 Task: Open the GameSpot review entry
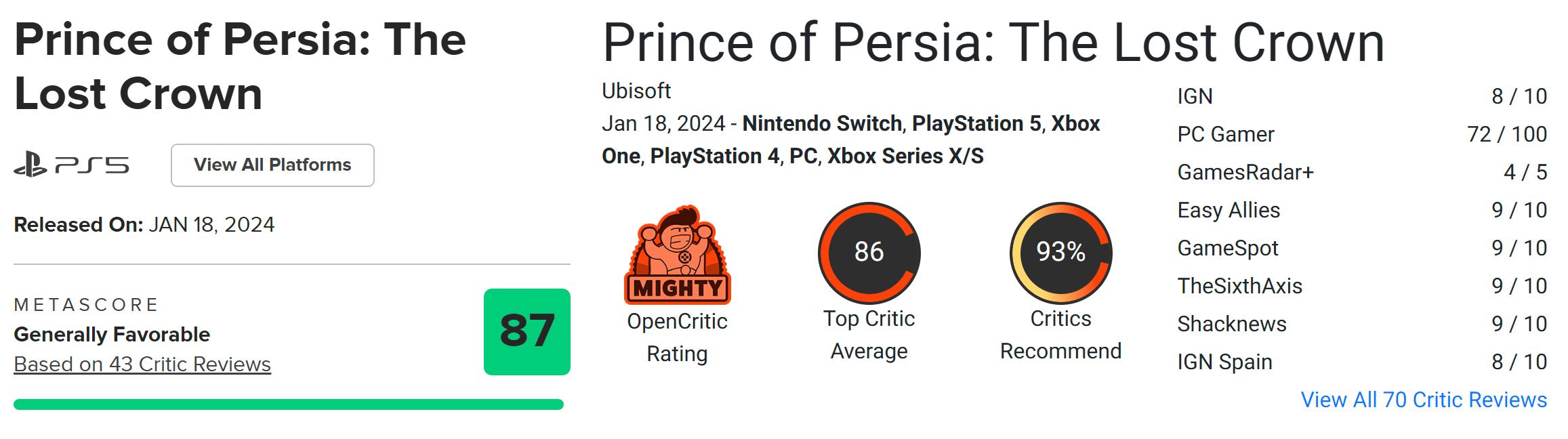1227,248
